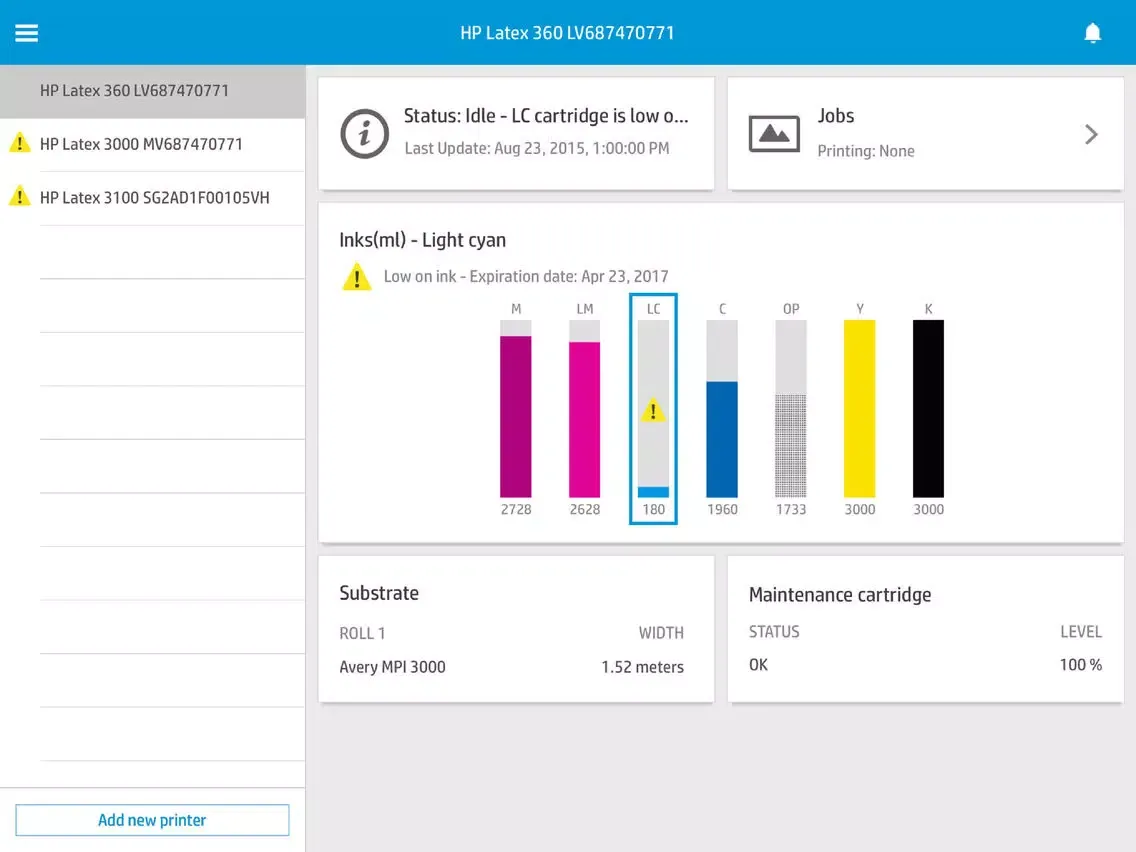
Task: Click the status info icon
Action: (364, 133)
